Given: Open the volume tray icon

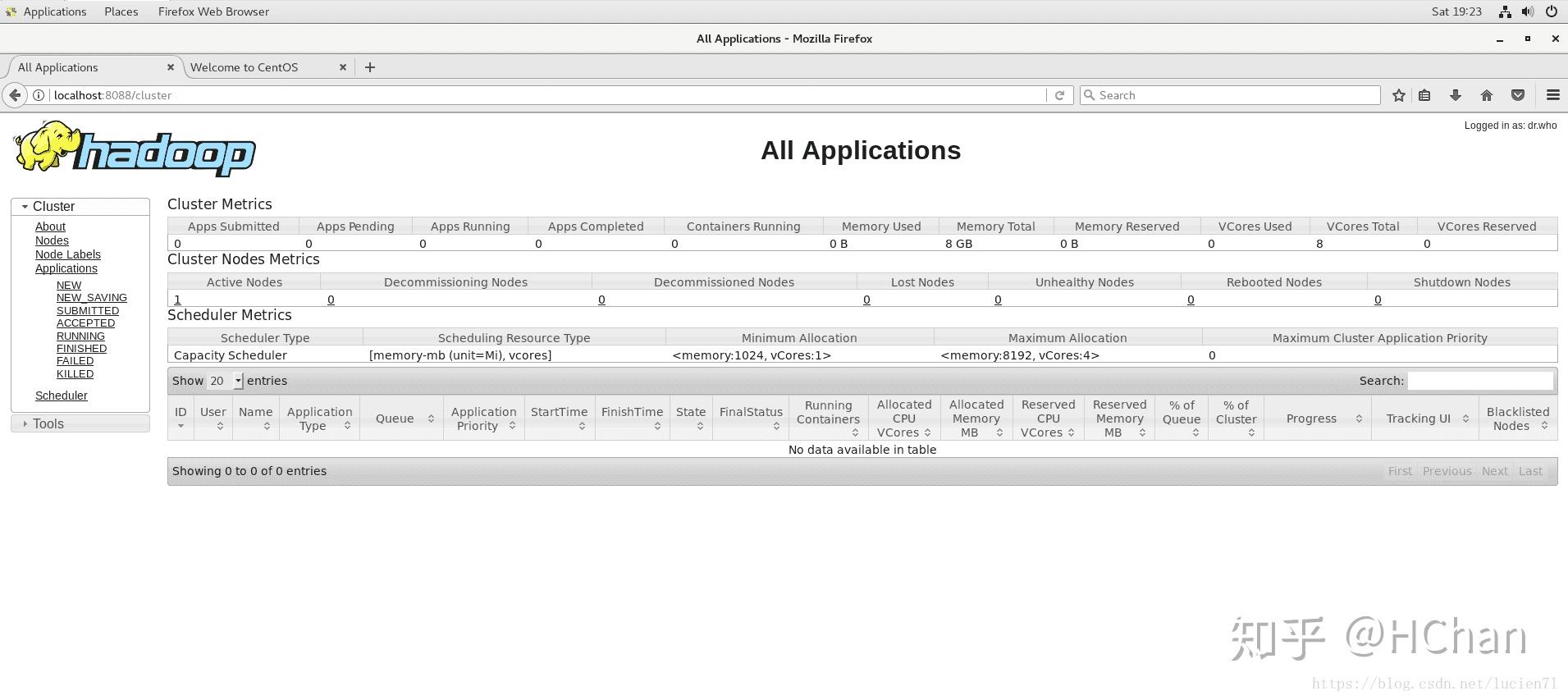Looking at the screenshot, I should [1527, 11].
